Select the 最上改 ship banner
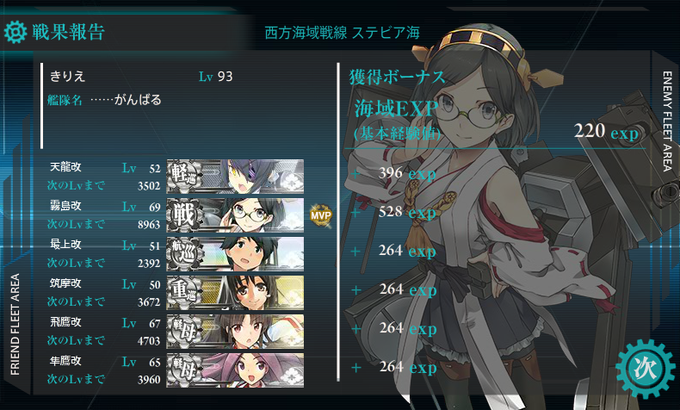 (235, 254)
